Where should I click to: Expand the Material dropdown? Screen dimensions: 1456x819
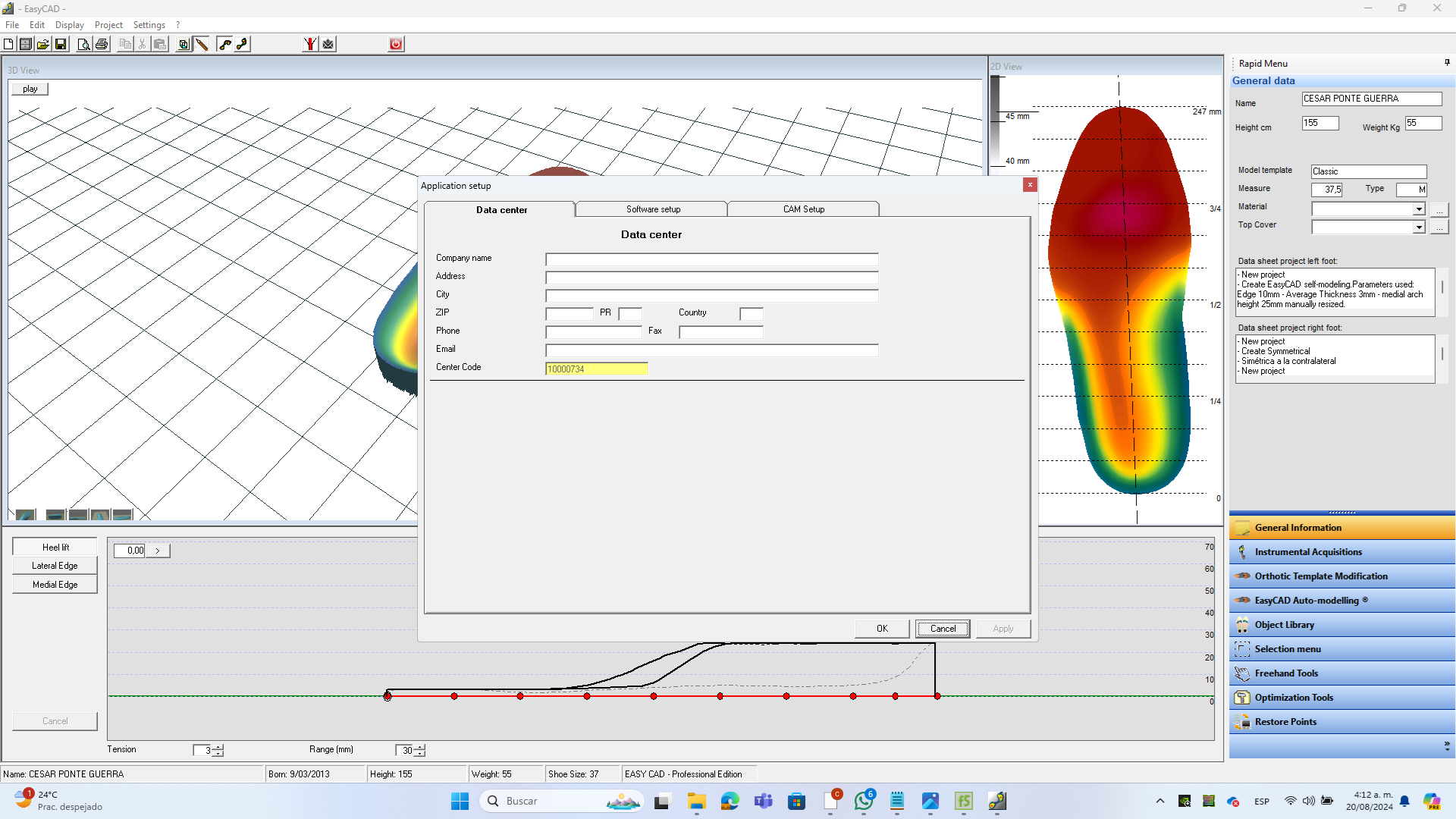tap(1418, 209)
